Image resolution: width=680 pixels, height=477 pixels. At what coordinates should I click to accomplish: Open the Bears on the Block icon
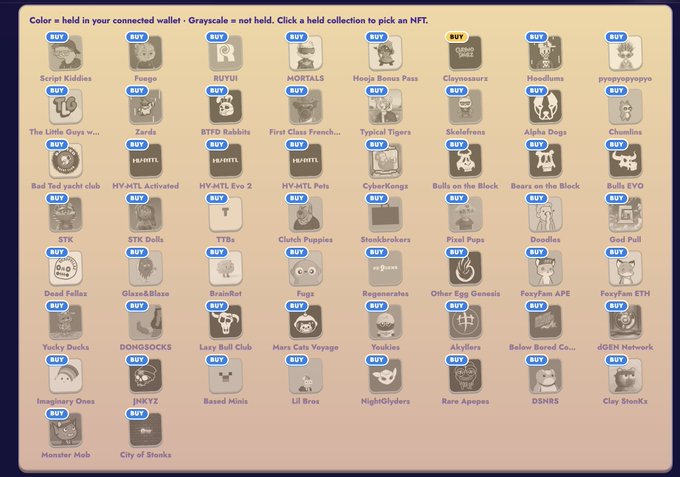pyautogui.click(x=545, y=161)
